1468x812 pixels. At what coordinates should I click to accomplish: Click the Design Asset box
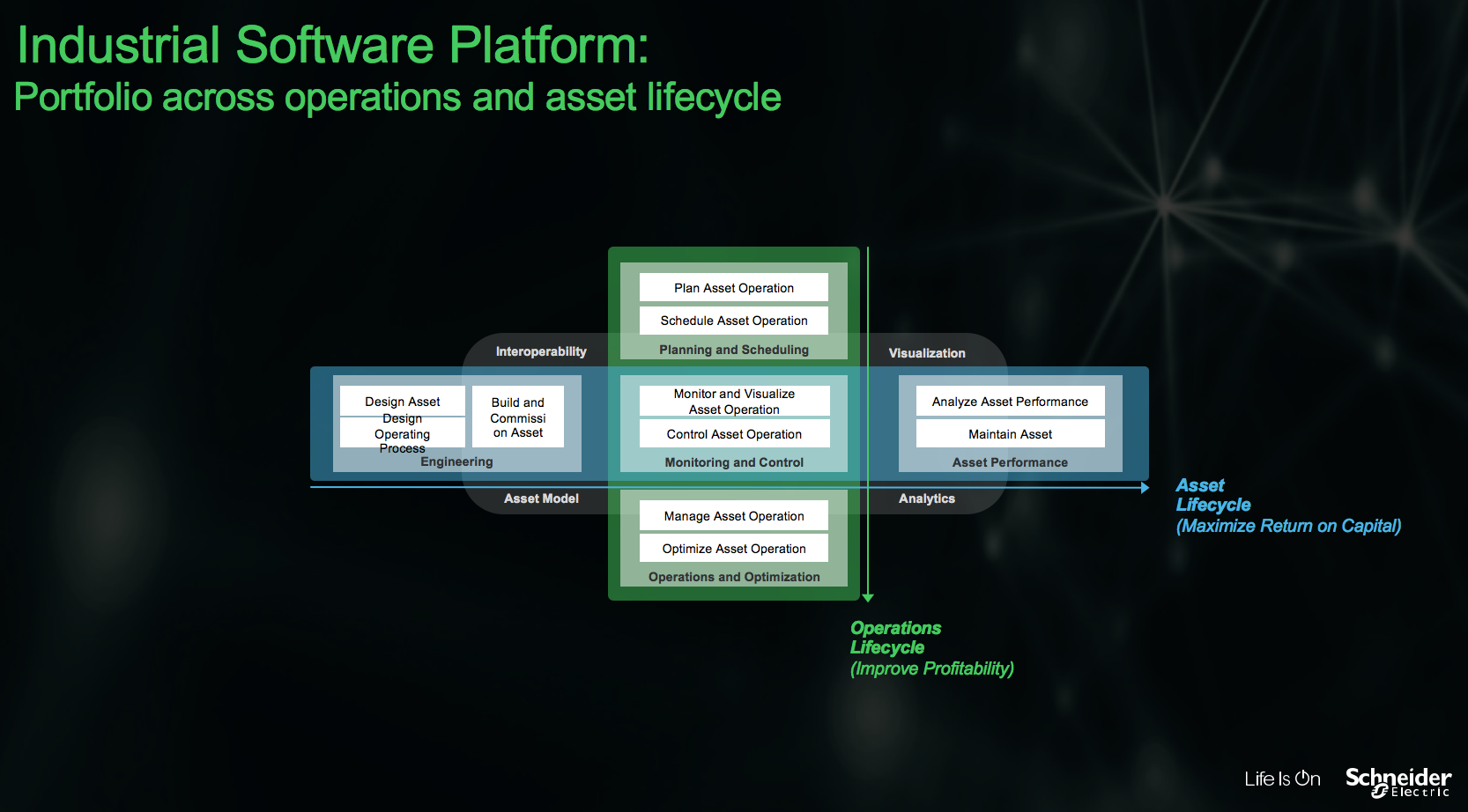[x=403, y=401]
